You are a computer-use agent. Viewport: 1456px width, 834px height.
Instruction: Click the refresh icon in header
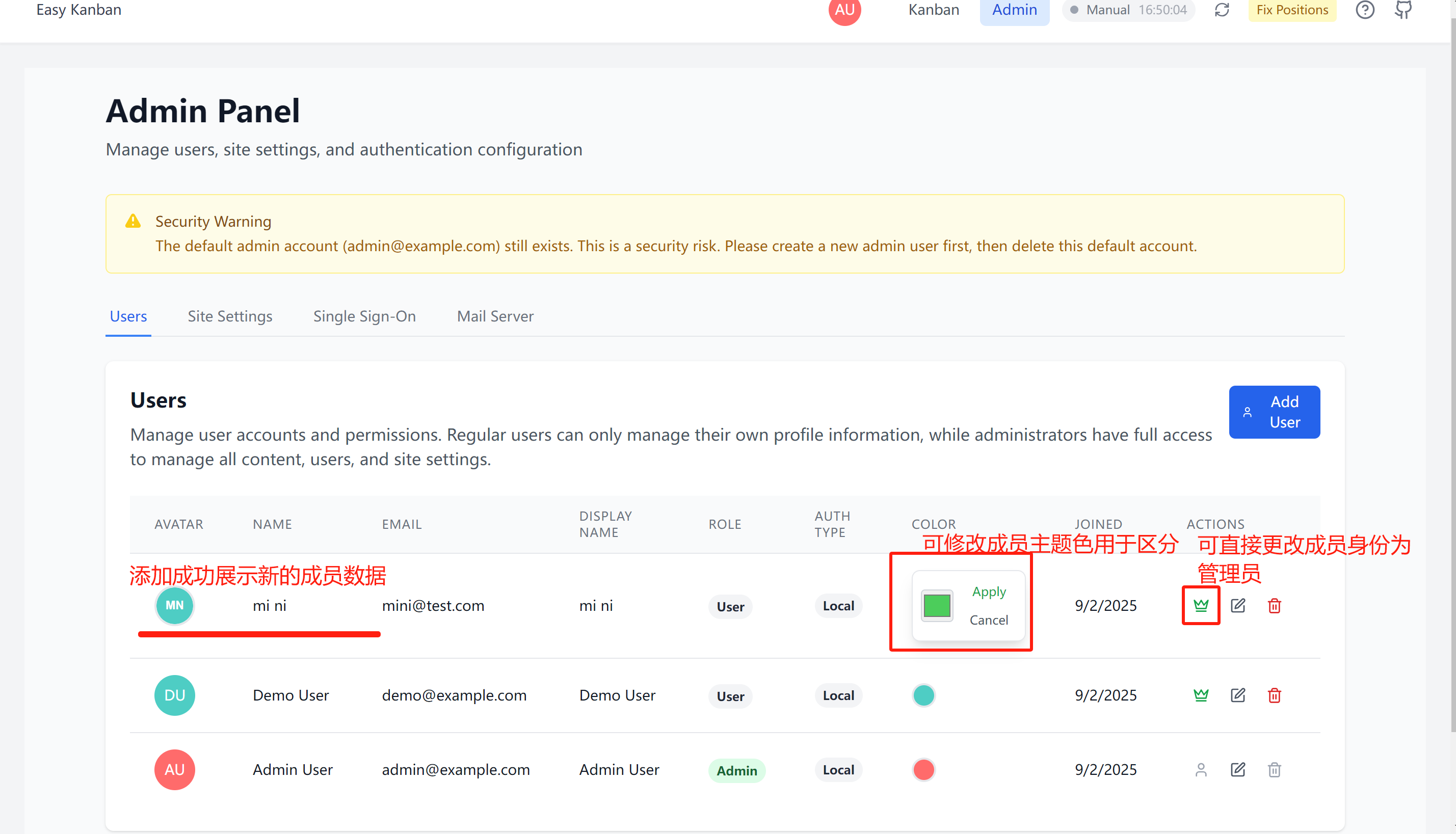click(1222, 10)
